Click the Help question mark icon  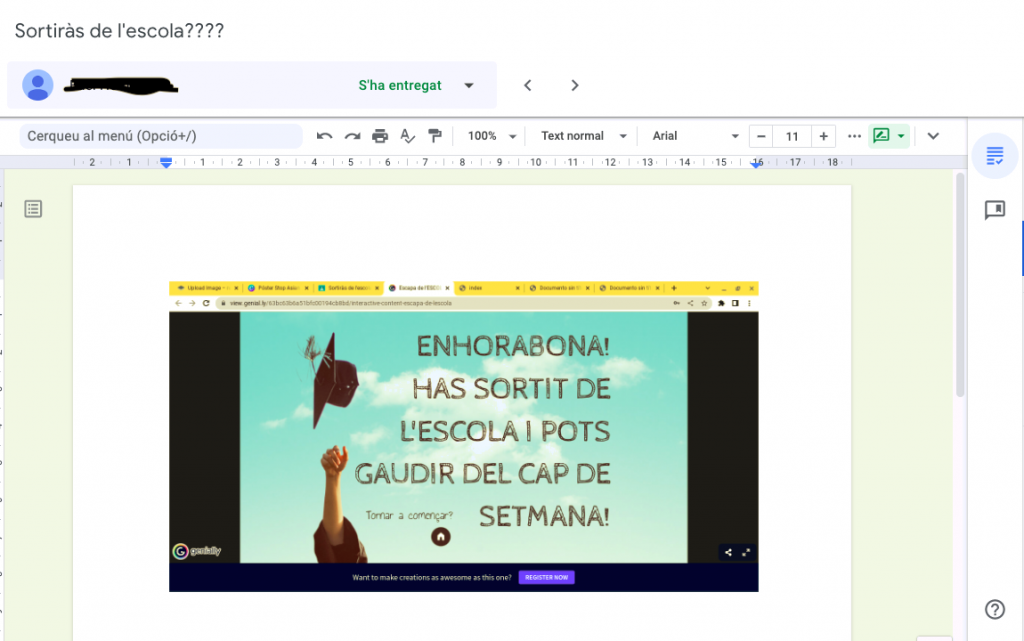point(994,609)
